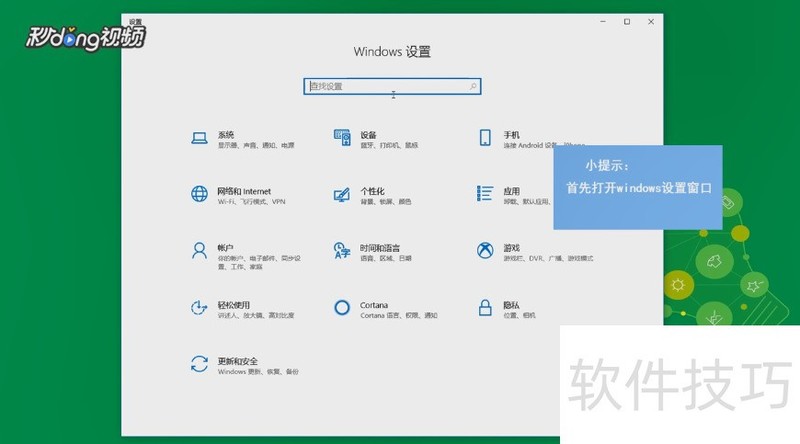Click the 轻松使用 label

coord(234,305)
